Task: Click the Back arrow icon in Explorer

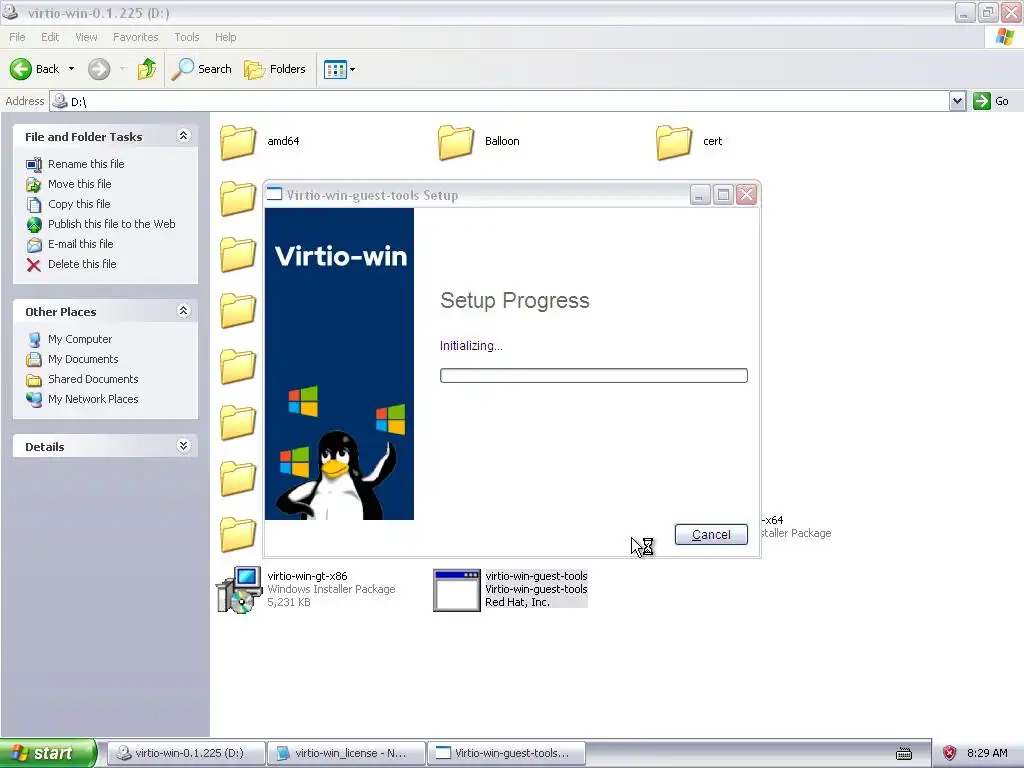Action: pyautogui.click(x=20, y=69)
